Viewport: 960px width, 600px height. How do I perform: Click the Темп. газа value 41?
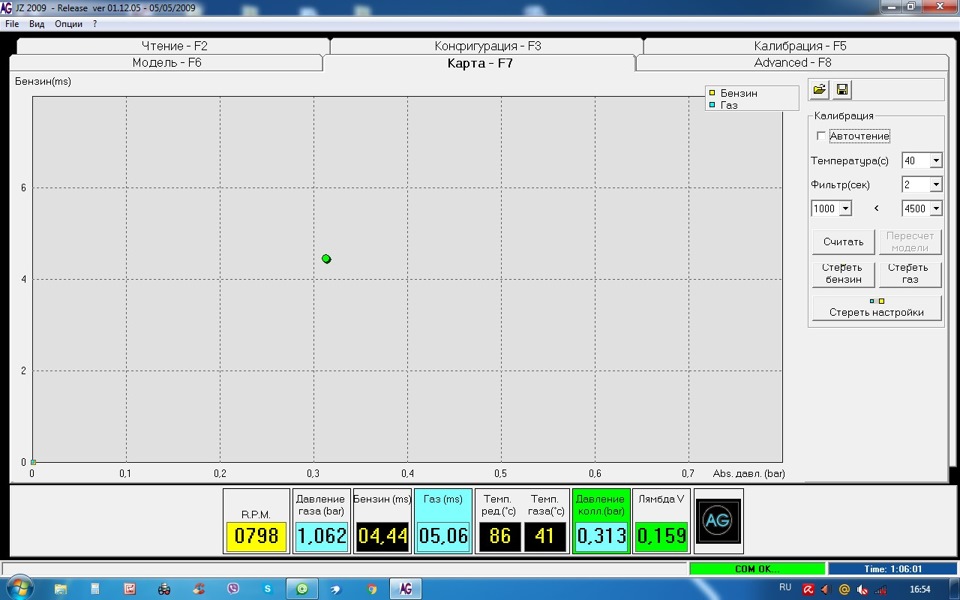[545, 536]
